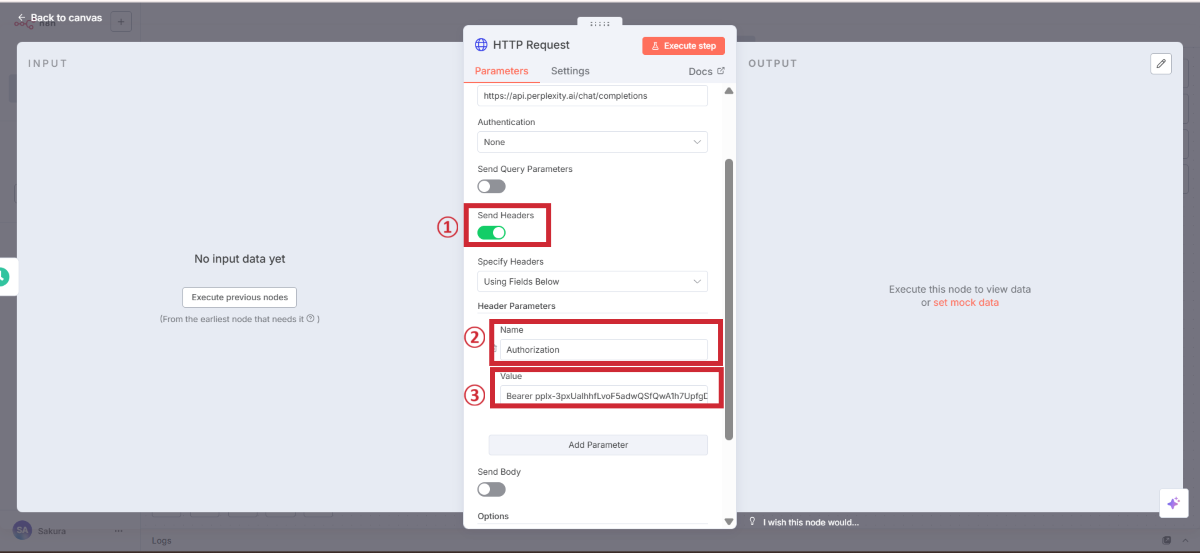Screen dimensions: 1200x553
Task: Enable the Send Query Parameters toggle
Action: (491, 186)
